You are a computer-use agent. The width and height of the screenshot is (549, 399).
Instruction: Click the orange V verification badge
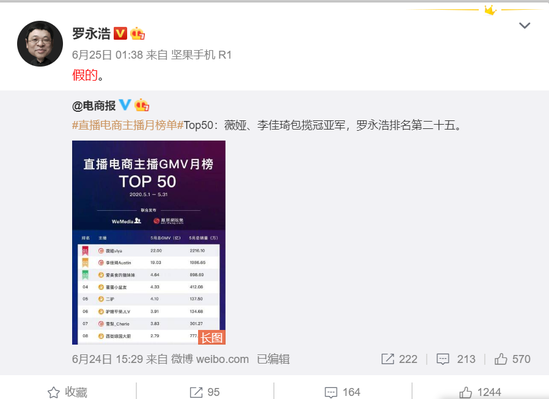tap(120, 33)
